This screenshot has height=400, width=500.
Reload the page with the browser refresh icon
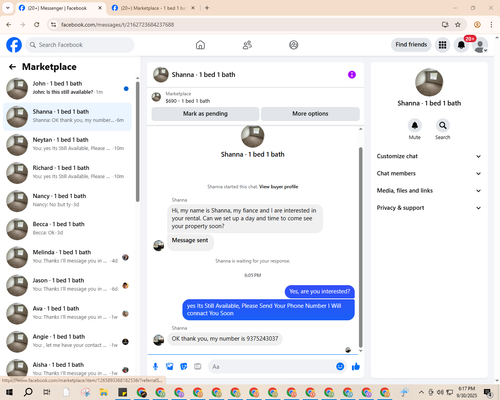(x=37, y=25)
